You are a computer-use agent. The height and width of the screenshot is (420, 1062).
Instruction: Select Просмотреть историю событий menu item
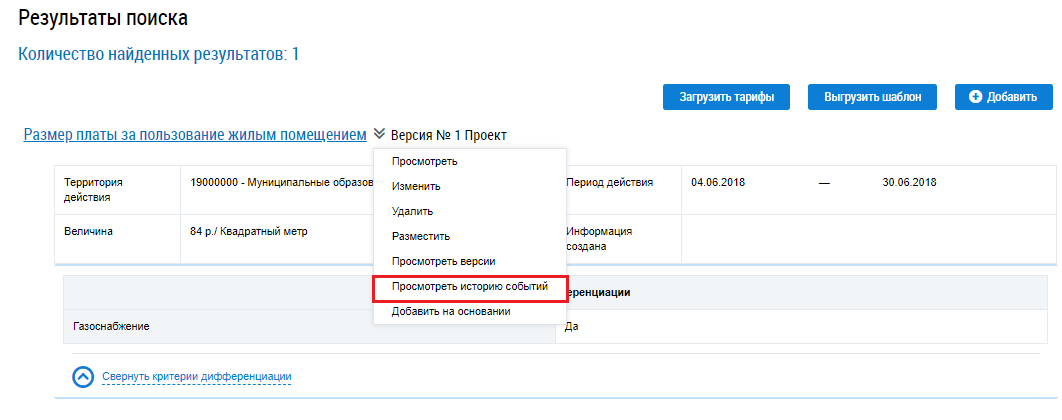click(470, 287)
